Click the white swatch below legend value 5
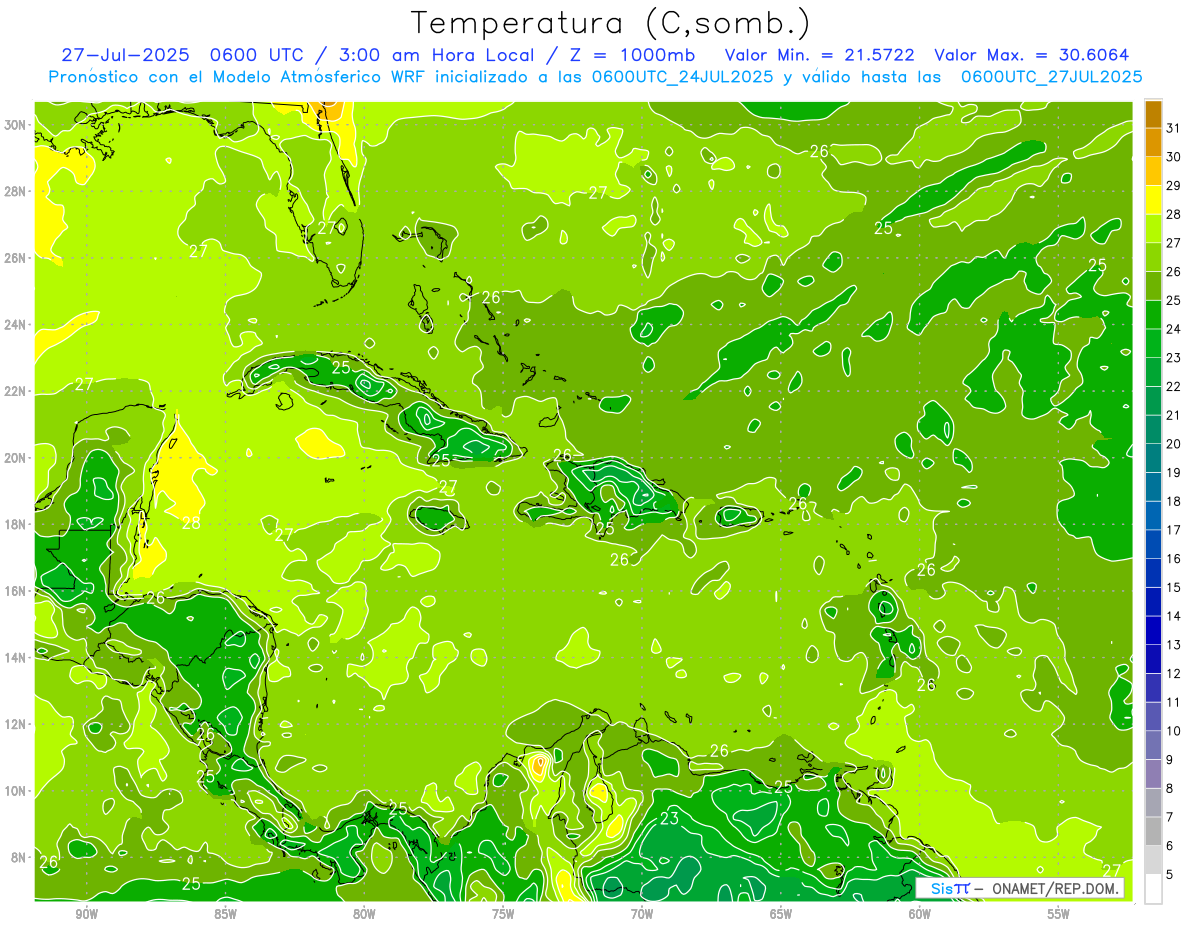Screen dimensions: 1200x927 coord(1153,888)
